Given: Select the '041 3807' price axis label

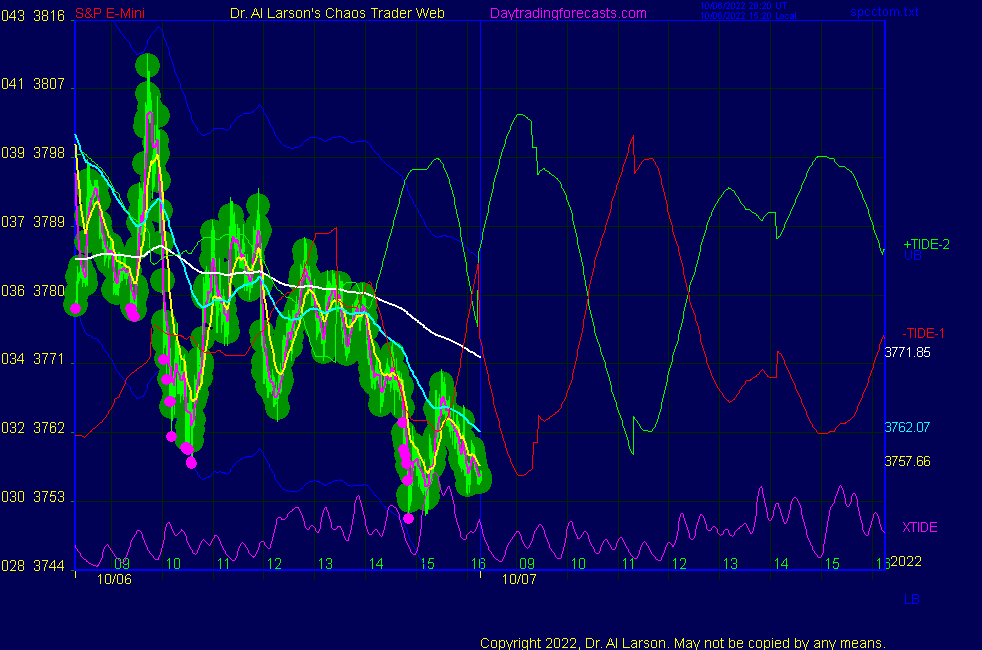Looking at the screenshot, I should pyautogui.click(x=33, y=84).
